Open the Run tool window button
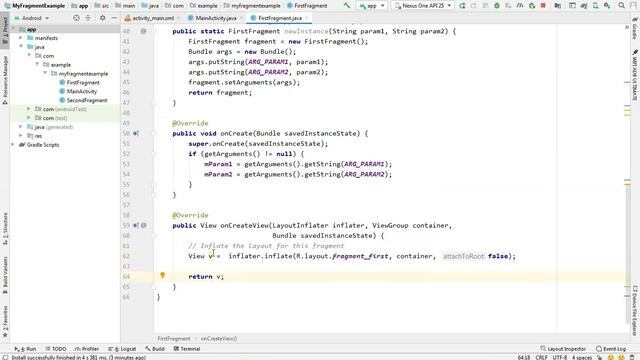This screenshot has height=360, width=640. pos(25,349)
